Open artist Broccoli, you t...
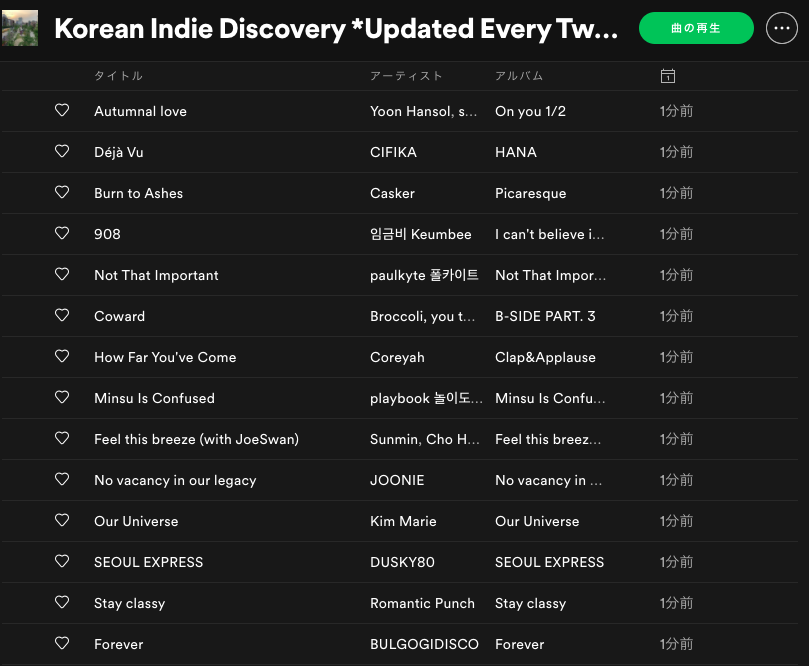The width and height of the screenshot is (809, 666). click(422, 316)
